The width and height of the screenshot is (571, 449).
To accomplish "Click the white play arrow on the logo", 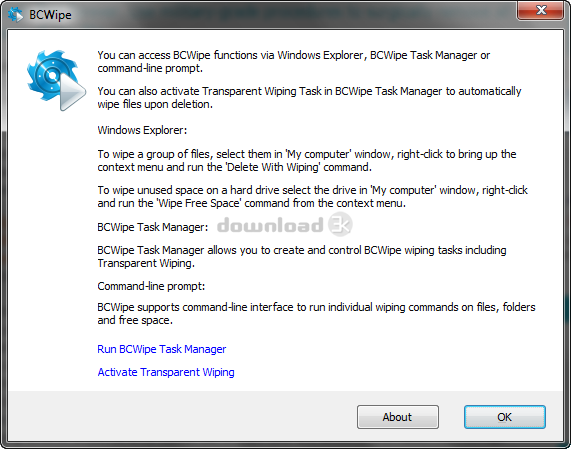I will (72, 92).
